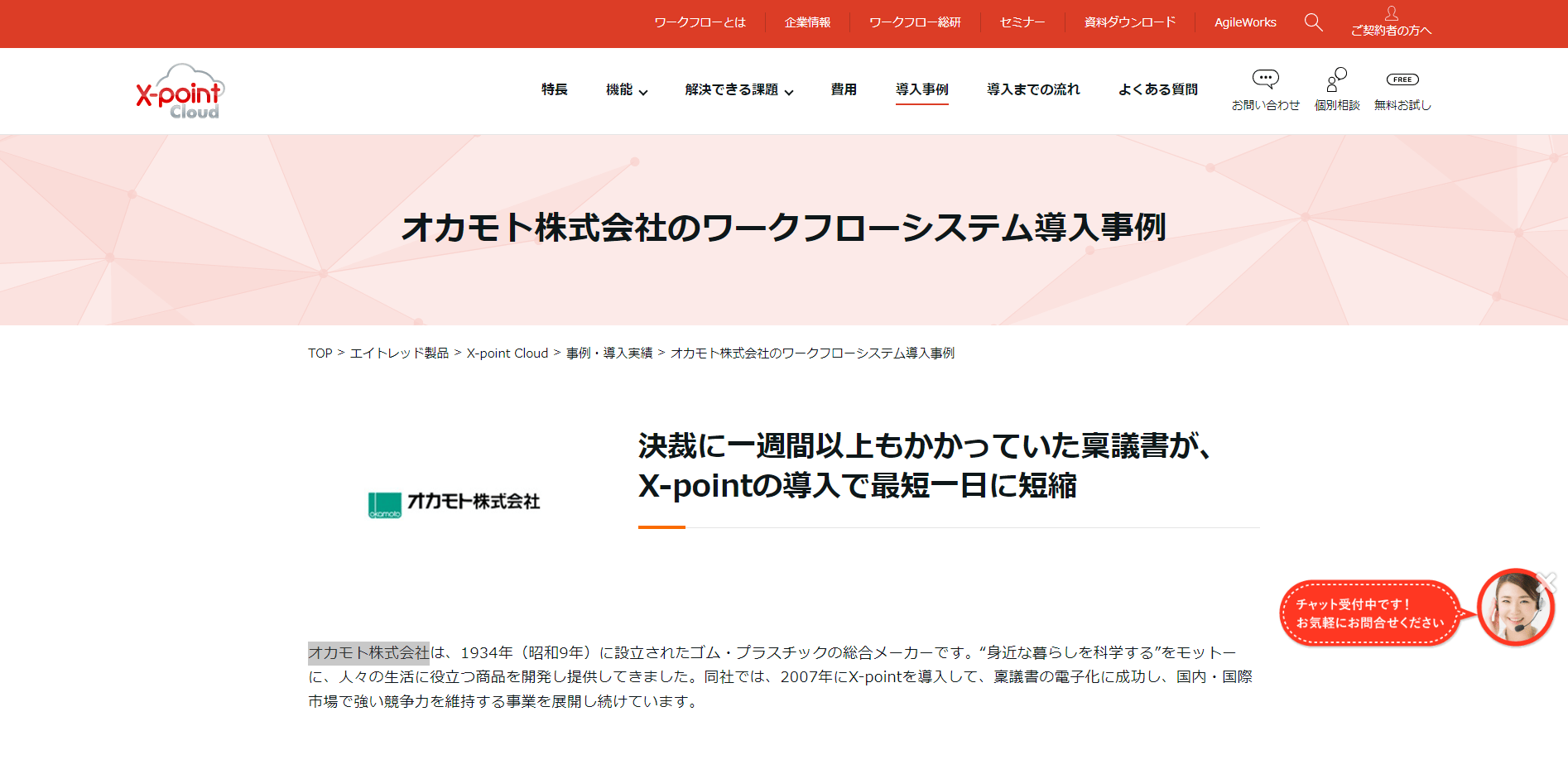Screen dimensions: 1568x779
Task: Expand the 機能 dropdown menu
Action: tap(627, 89)
